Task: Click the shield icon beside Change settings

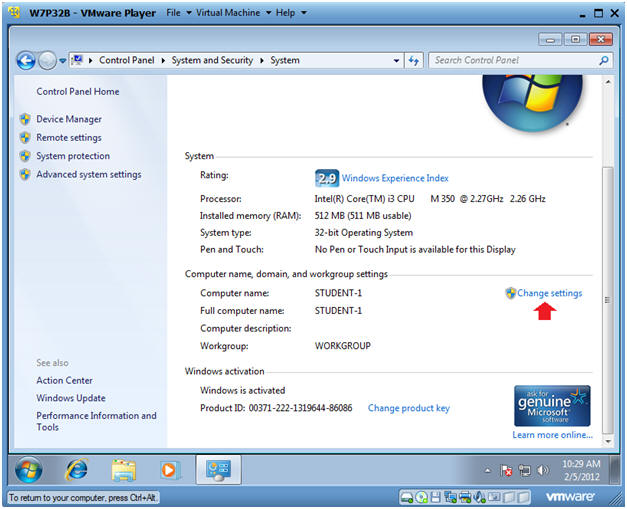Action: click(x=510, y=293)
